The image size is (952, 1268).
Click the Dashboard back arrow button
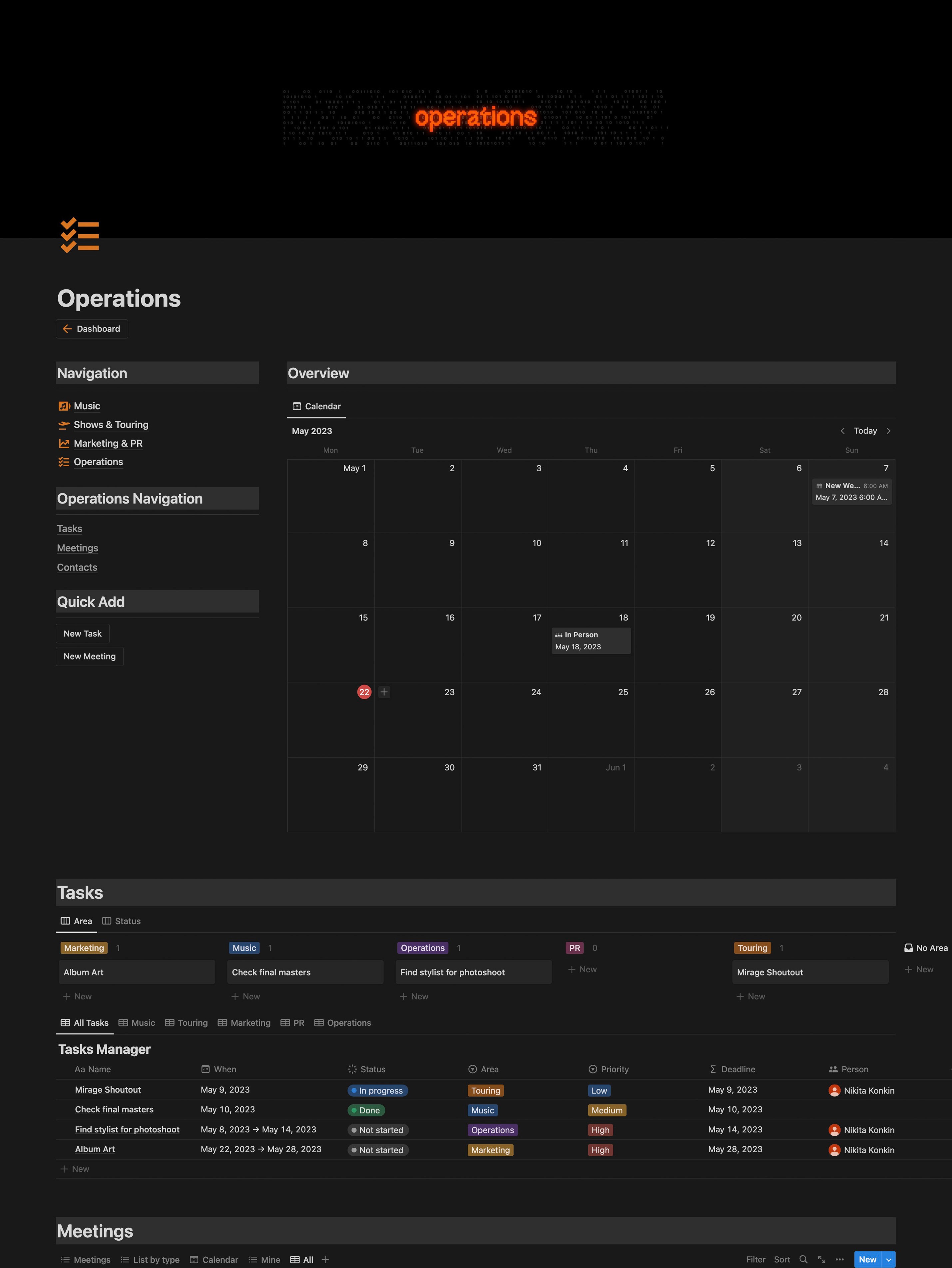(x=92, y=329)
